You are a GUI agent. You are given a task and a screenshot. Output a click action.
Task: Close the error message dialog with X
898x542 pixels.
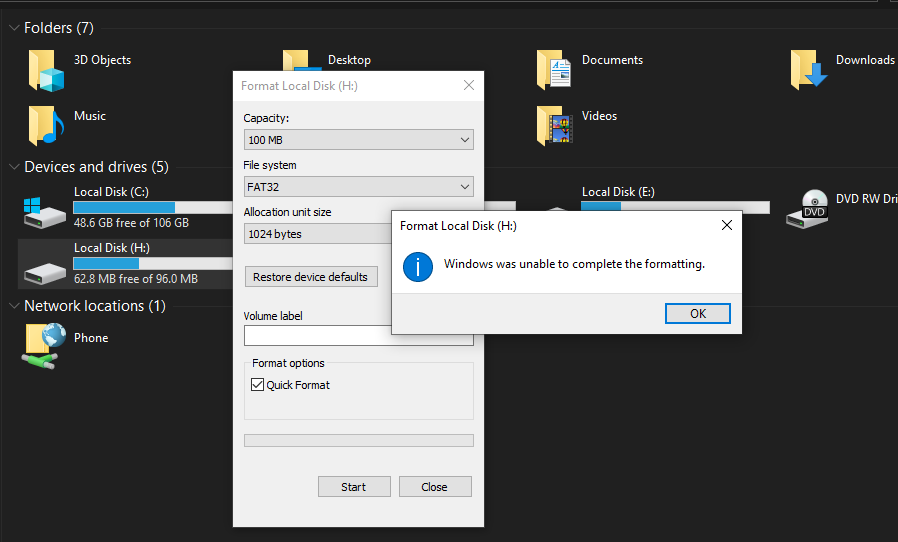pos(727,225)
